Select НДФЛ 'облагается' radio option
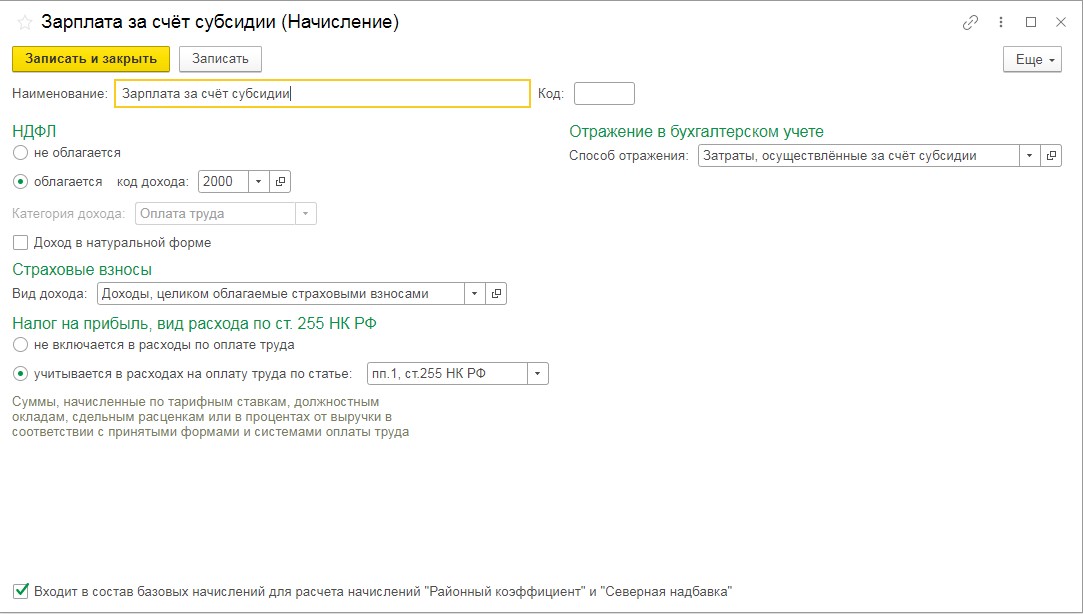This screenshot has height=614, width=1083. (20, 182)
